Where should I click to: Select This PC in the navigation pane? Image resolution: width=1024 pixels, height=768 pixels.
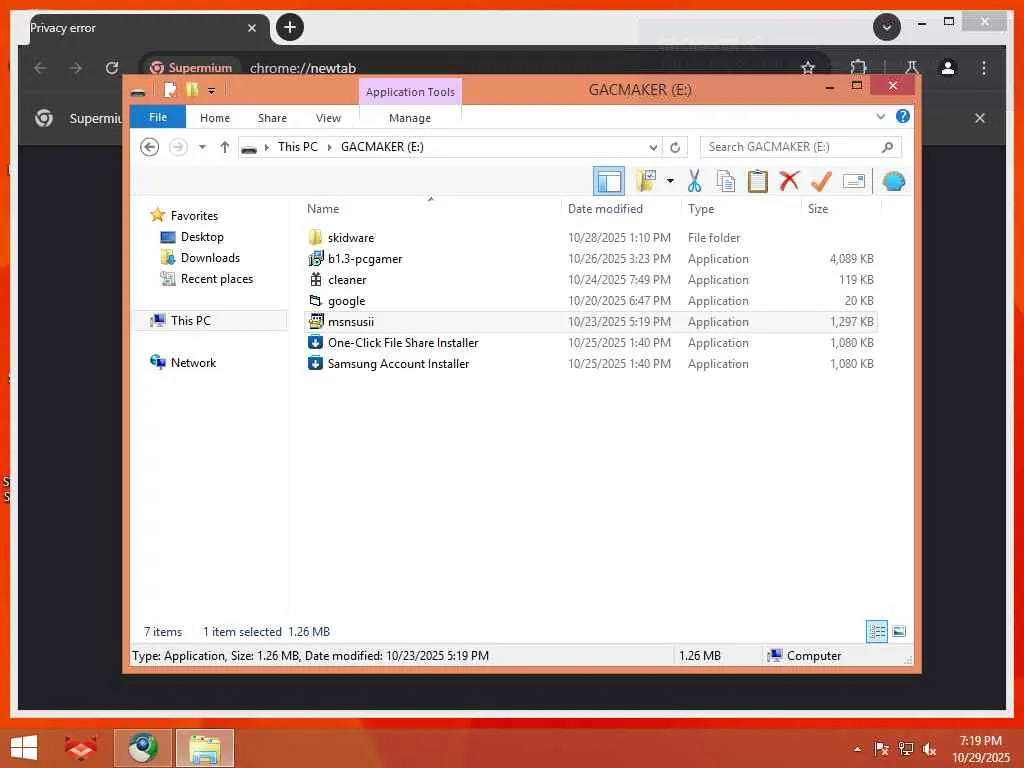(x=209, y=321)
